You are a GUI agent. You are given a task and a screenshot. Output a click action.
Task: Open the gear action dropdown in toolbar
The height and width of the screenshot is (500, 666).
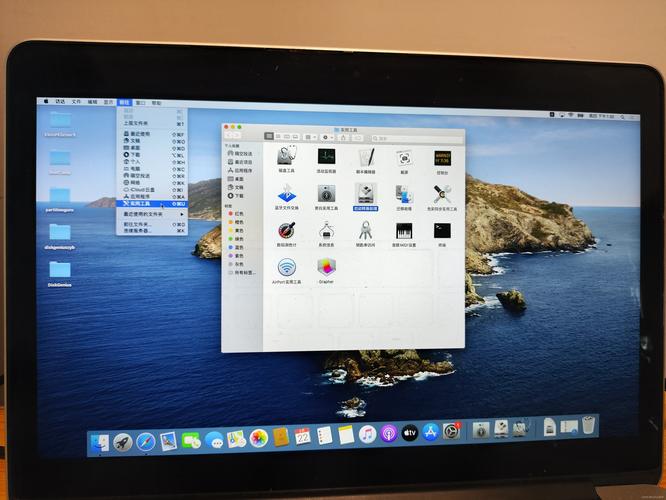[x=327, y=136]
